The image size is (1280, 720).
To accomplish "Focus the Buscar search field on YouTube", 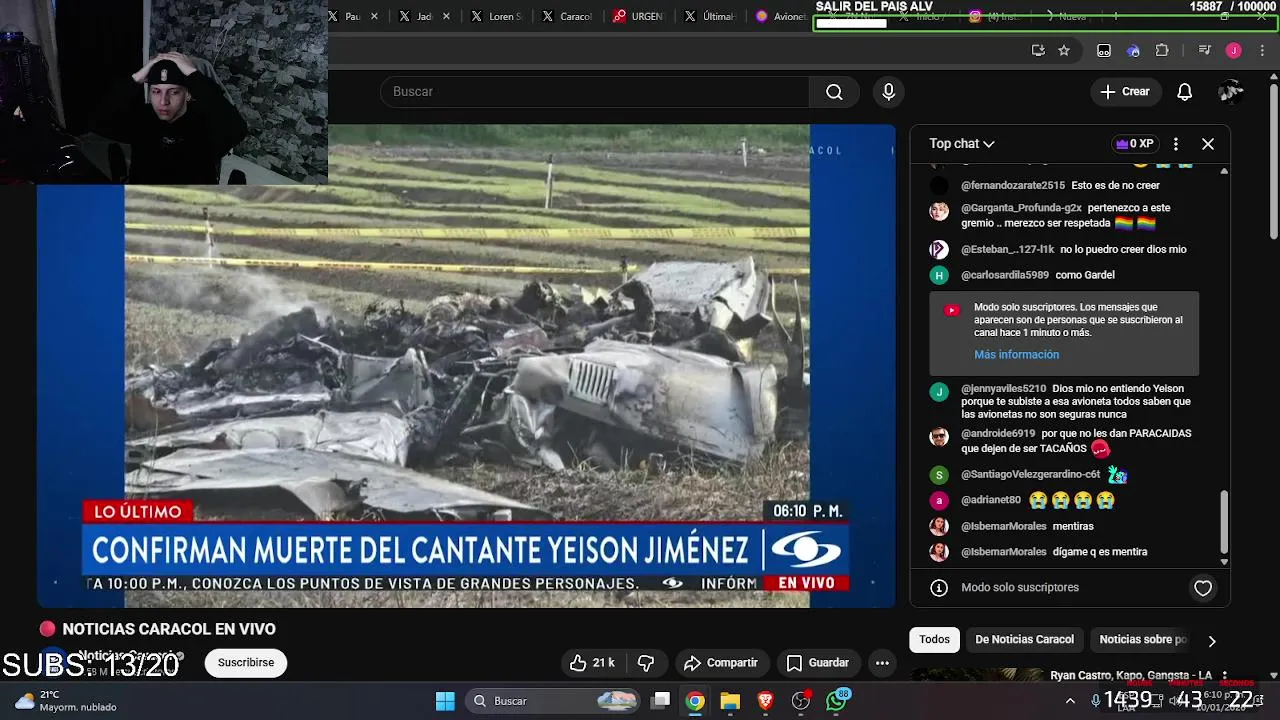I will pyautogui.click(x=595, y=92).
